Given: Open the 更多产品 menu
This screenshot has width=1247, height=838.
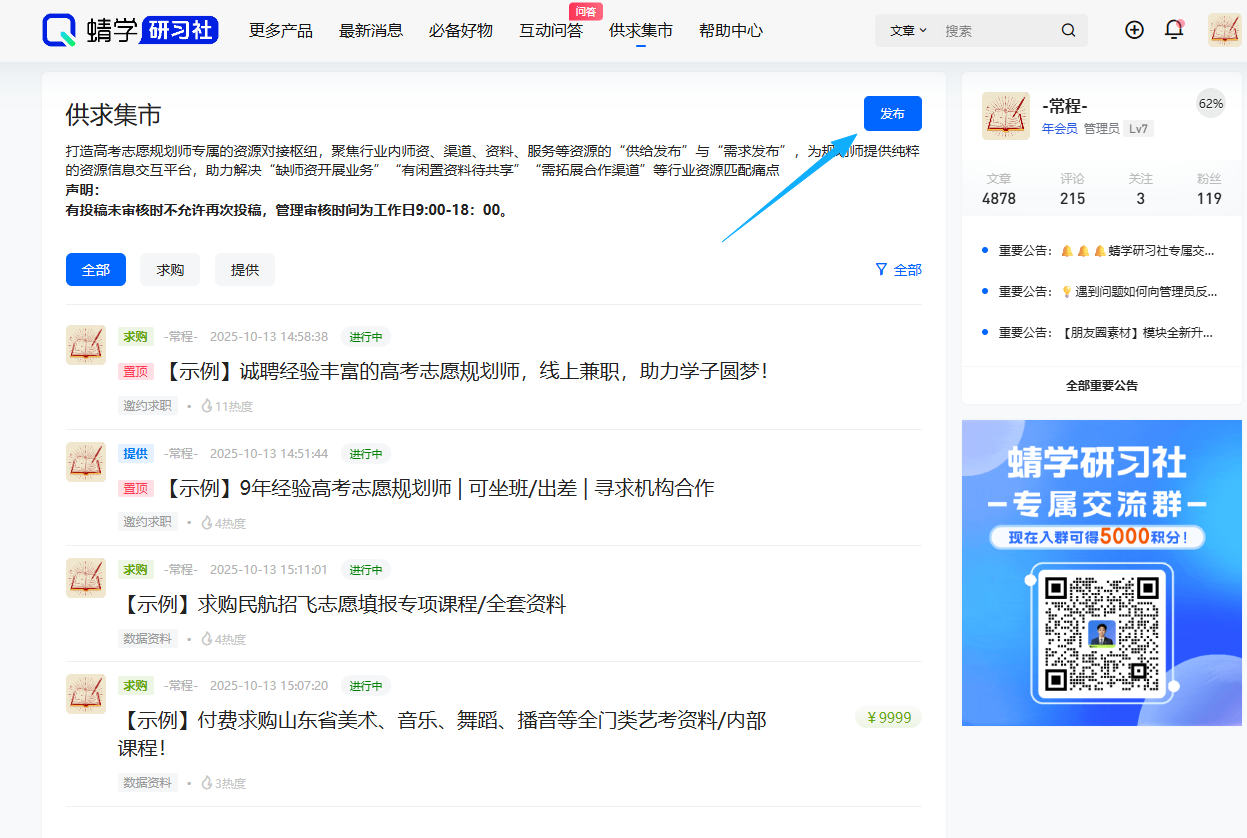Looking at the screenshot, I should coord(281,30).
